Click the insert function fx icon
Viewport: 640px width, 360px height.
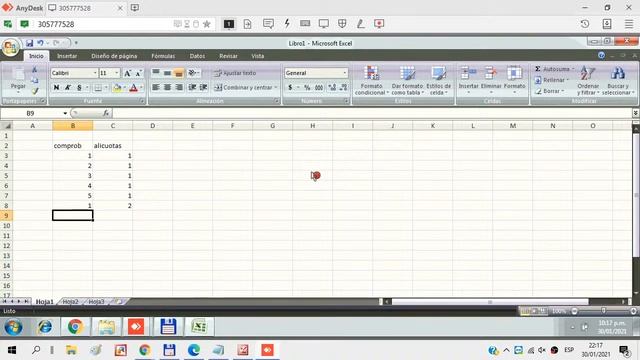[x=106, y=113]
